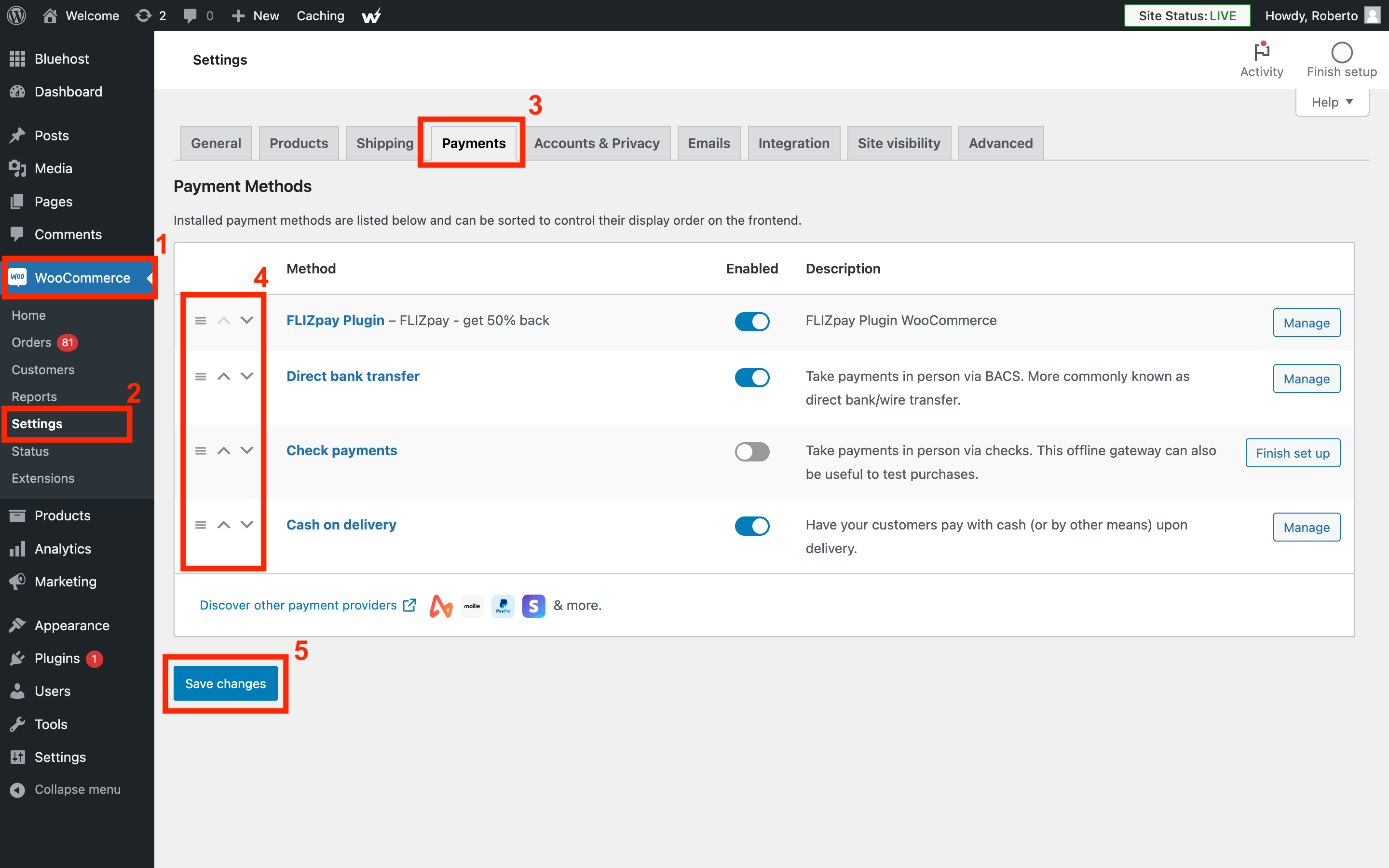The width and height of the screenshot is (1389, 868).
Task: Click the orange provider logo after Discover link
Action: coord(441,606)
